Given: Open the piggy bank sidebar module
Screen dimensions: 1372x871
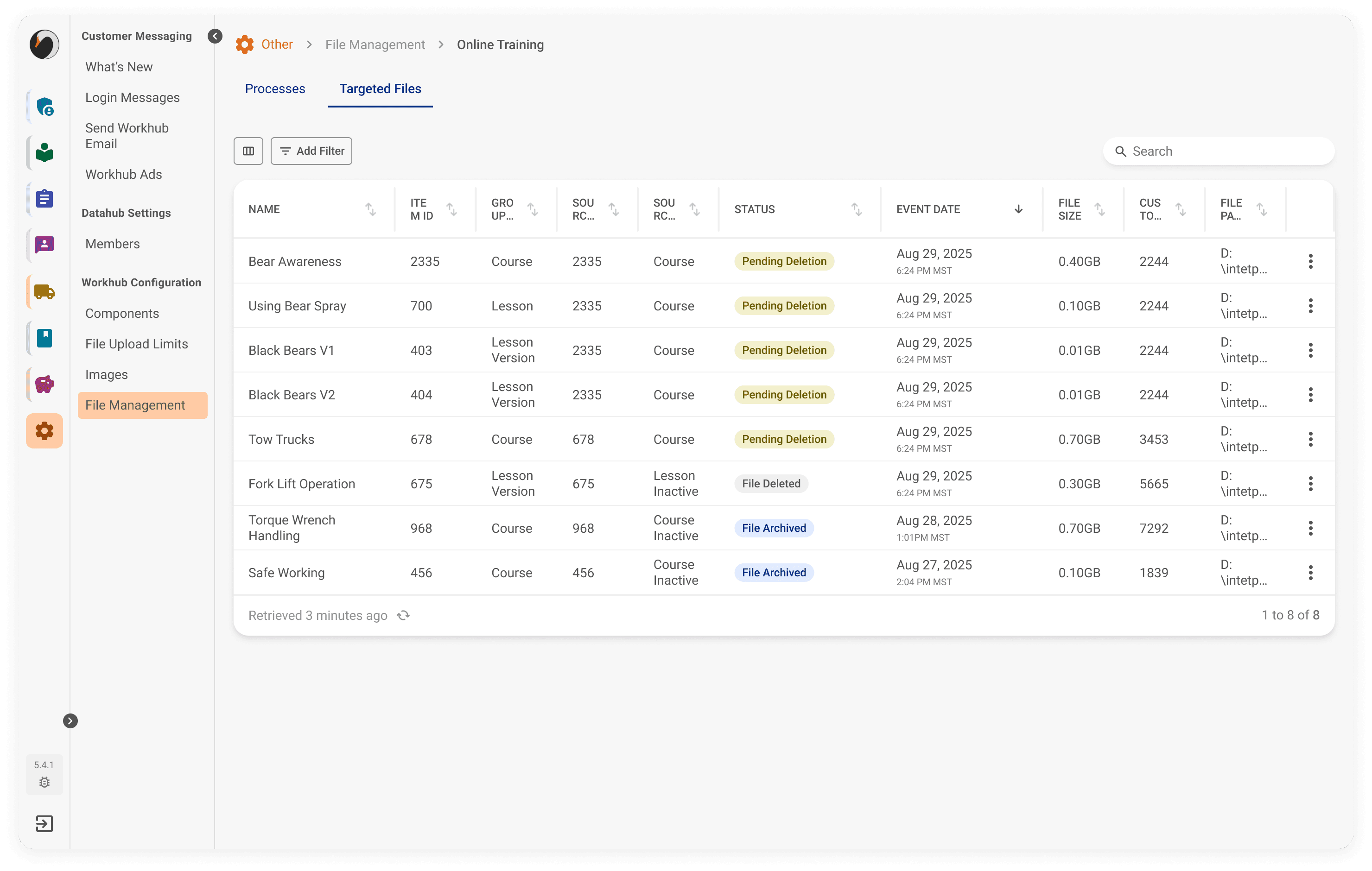Looking at the screenshot, I should pos(44,385).
